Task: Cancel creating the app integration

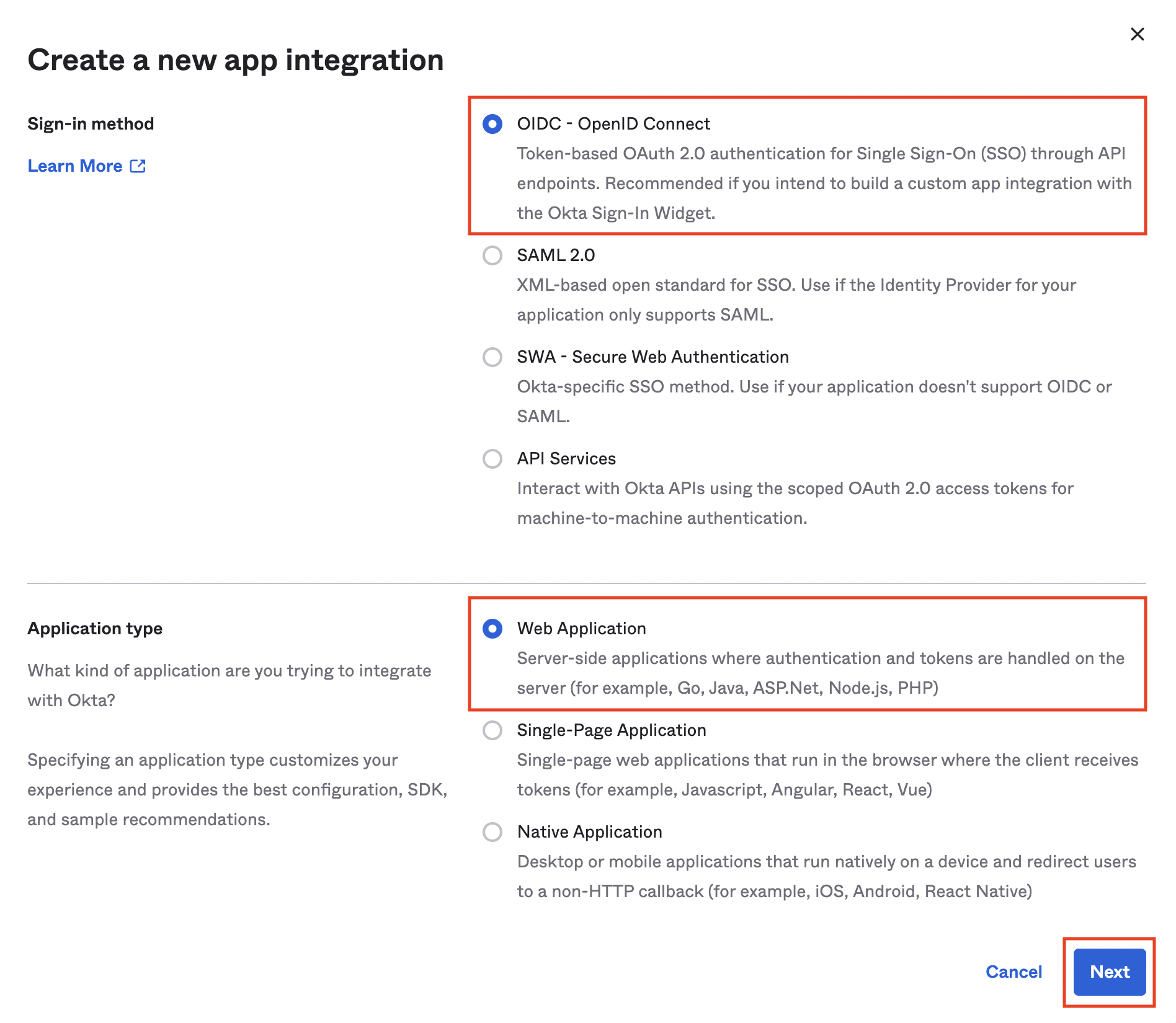Action: point(1013,972)
